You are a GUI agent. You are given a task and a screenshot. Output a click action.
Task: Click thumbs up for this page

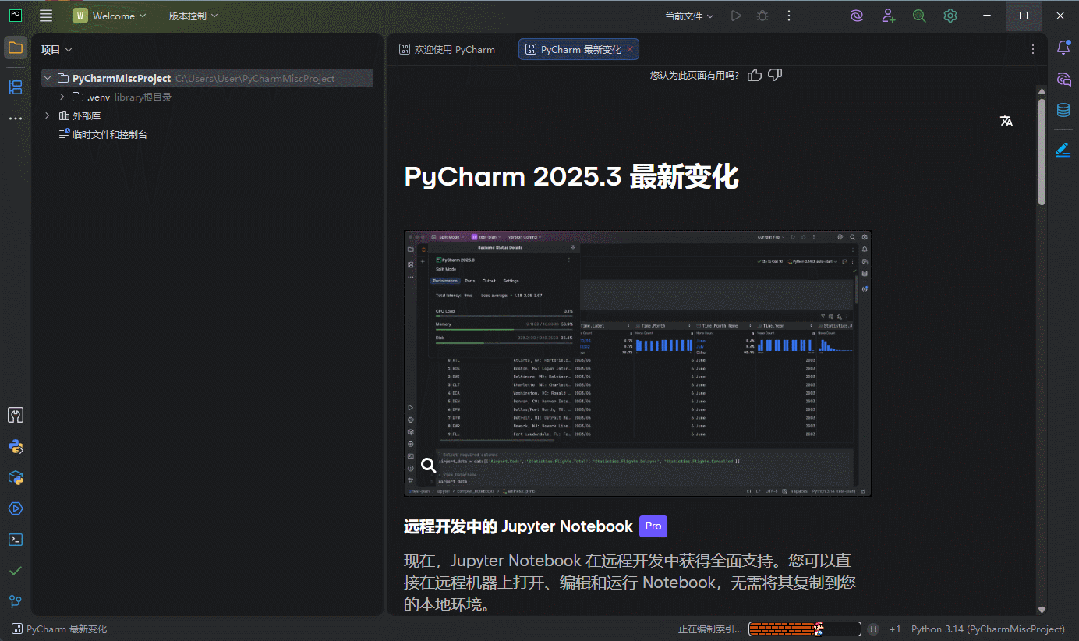[x=755, y=75]
